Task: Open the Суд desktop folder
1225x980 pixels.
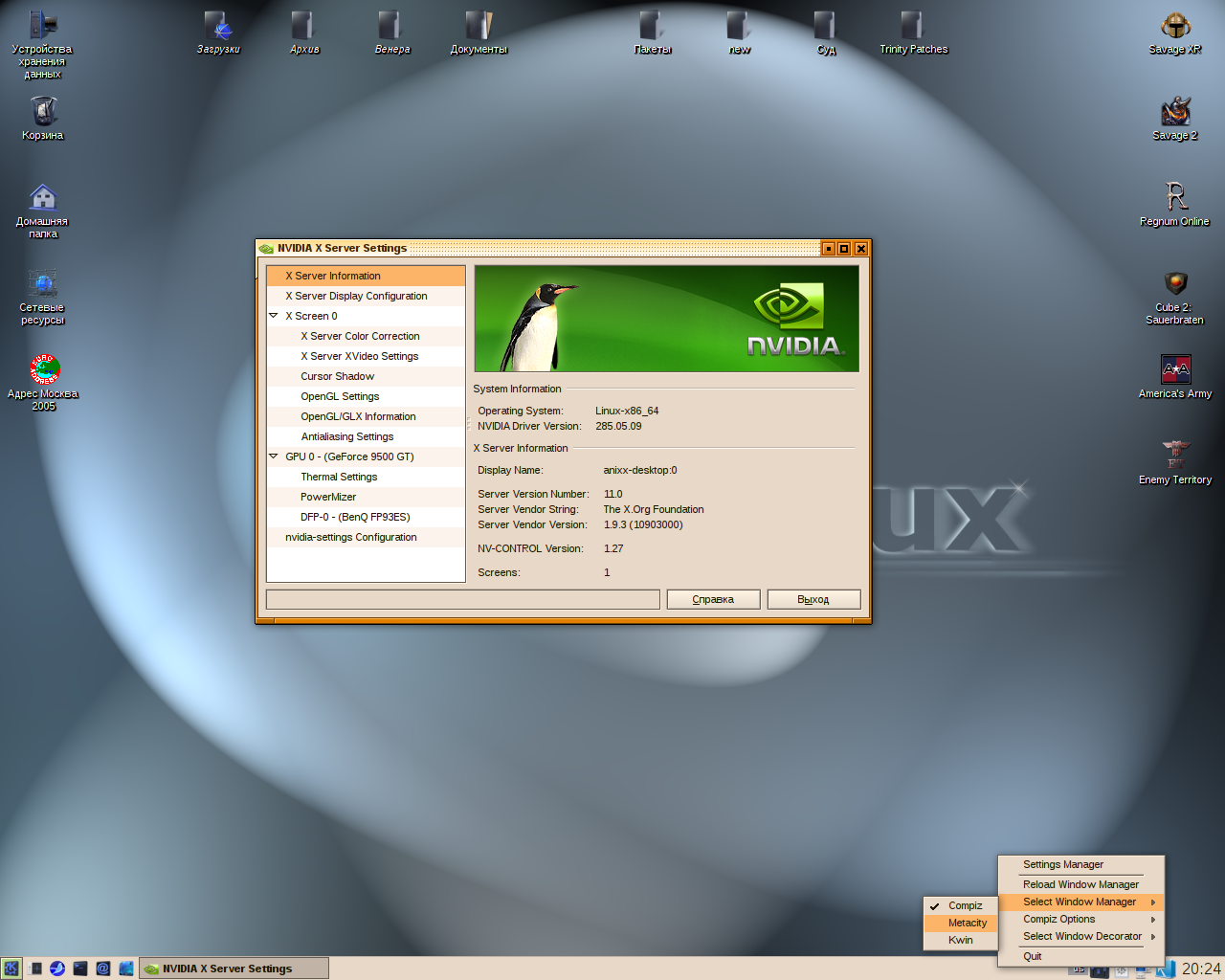Action: coord(826,33)
